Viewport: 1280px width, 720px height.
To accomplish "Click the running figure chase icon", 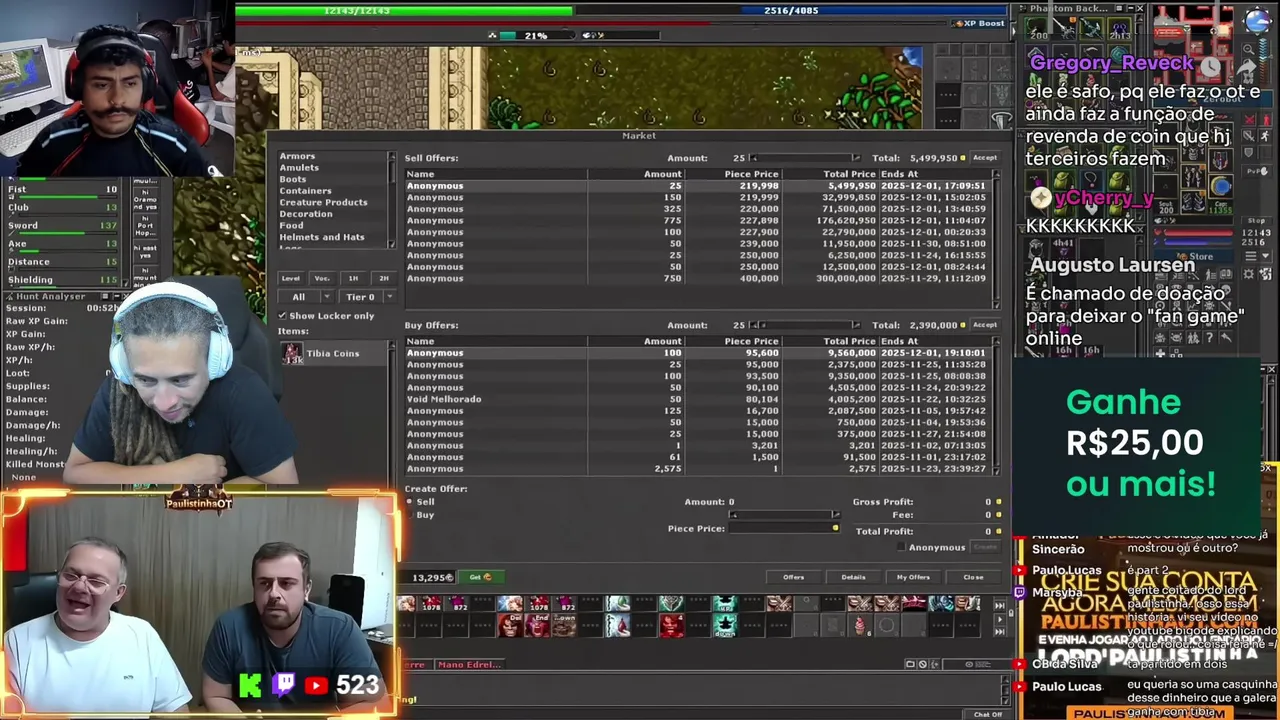I will (1265, 135).
